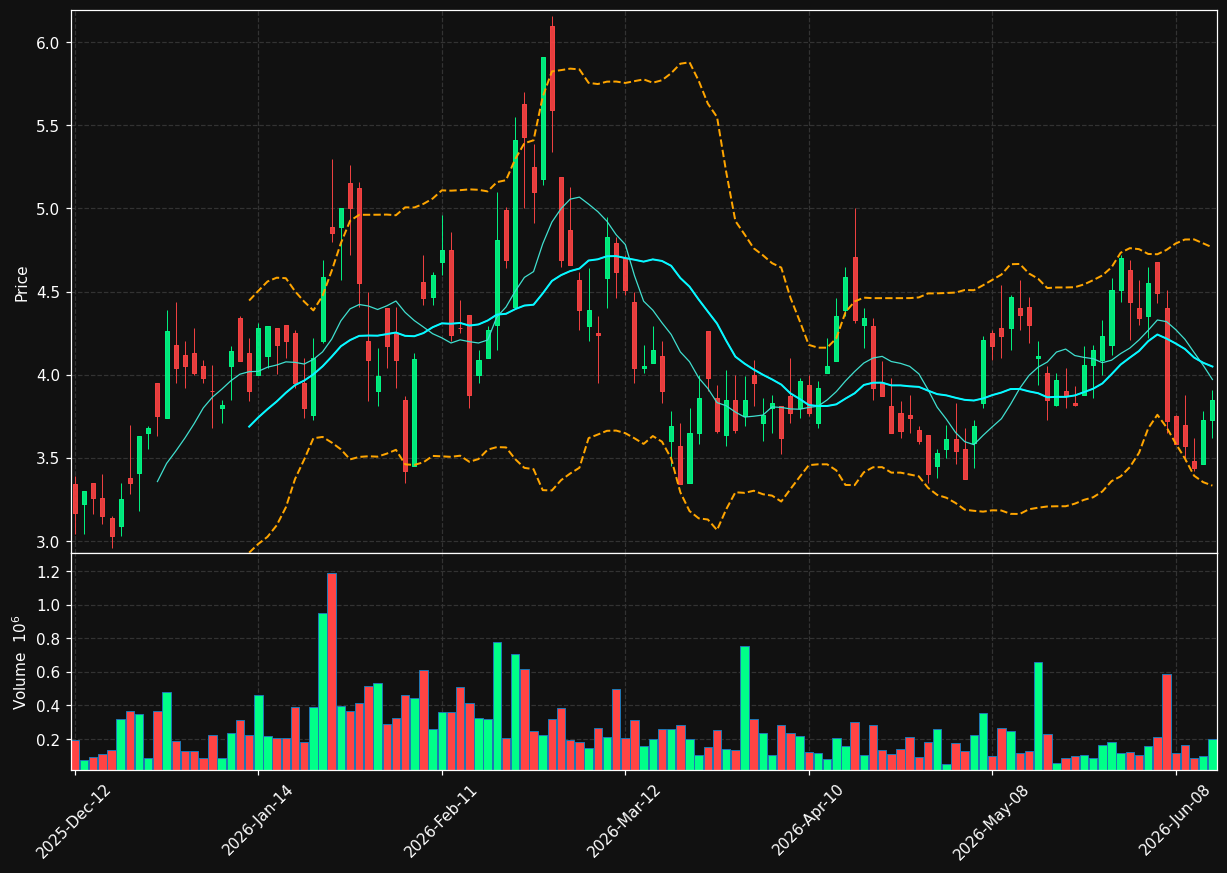
Task: Click the 3.0 price tick label
Action: pos(50,542)
